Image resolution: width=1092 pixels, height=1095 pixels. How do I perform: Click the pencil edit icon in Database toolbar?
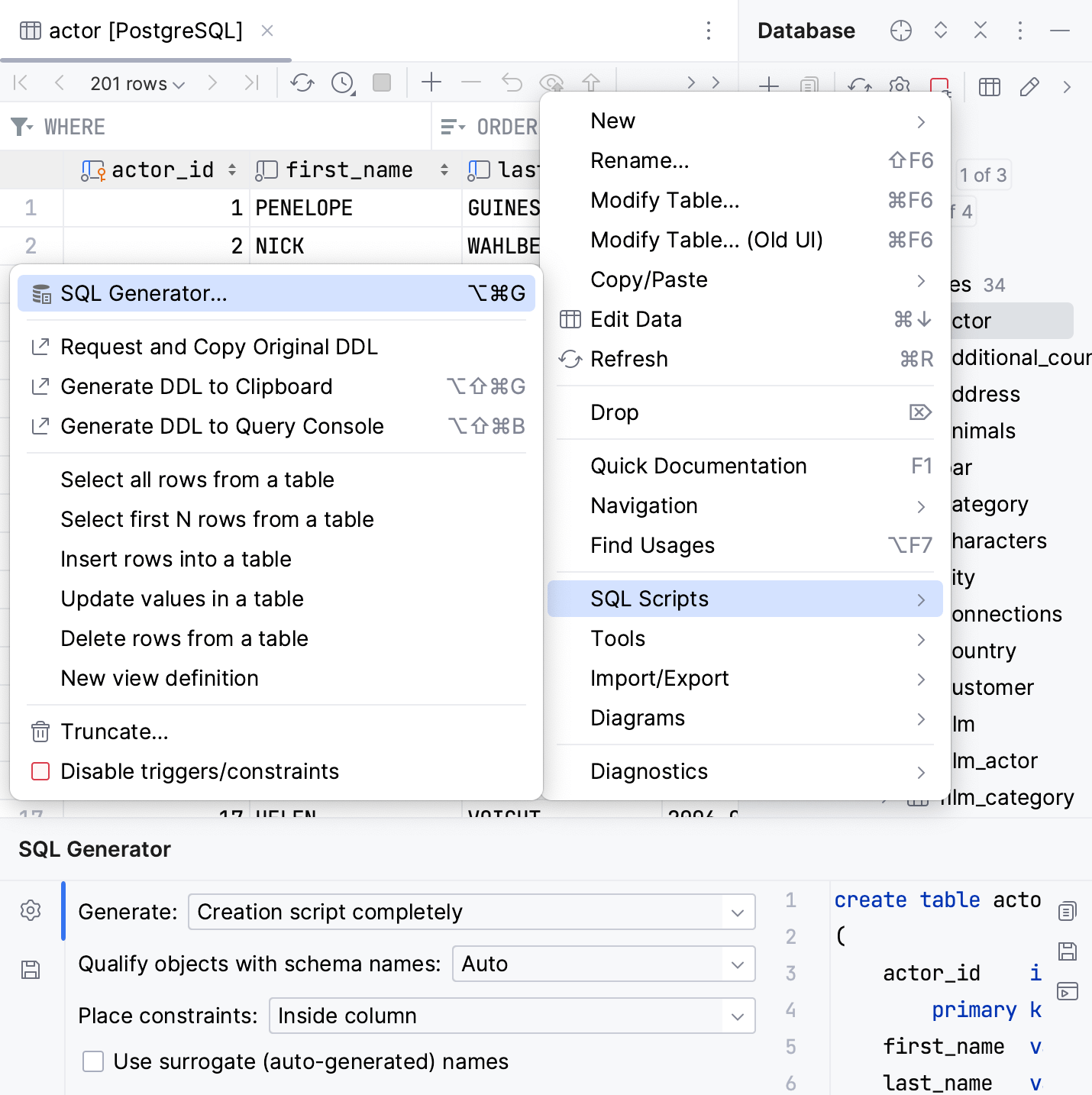pyautogui.click(x=1029, y=87)
